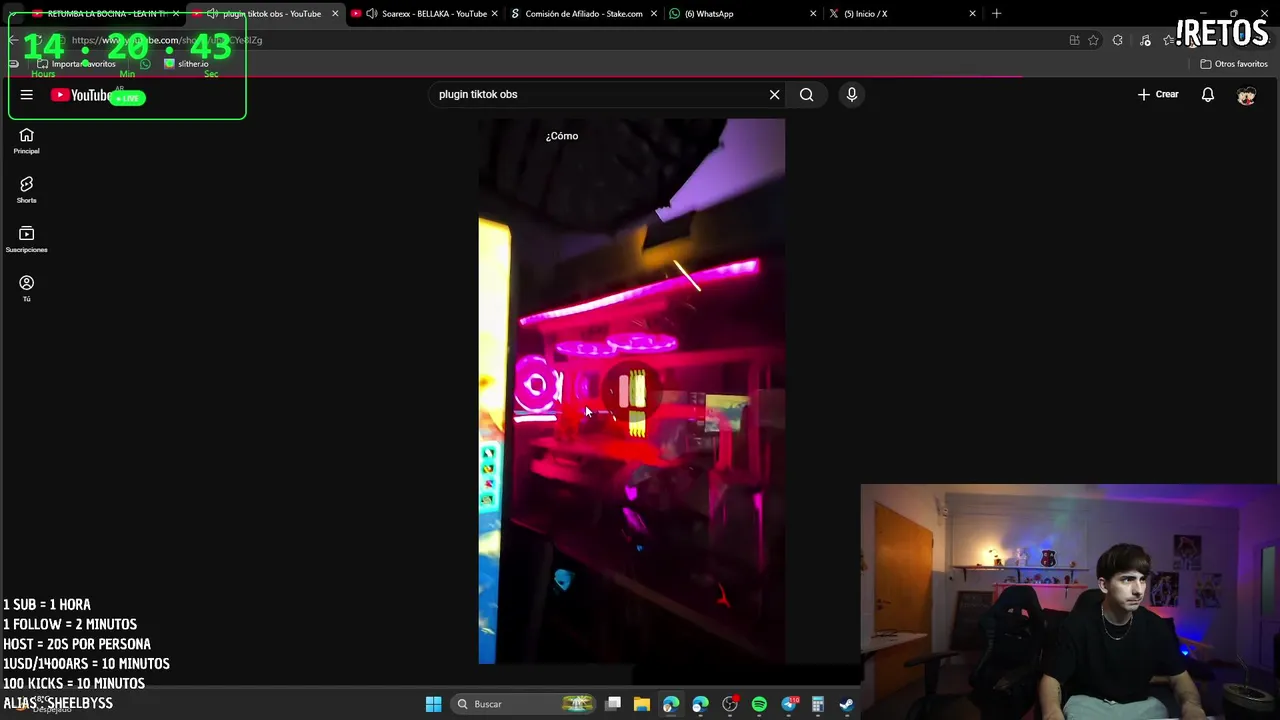Image resolution: width=1280 pixels, height=720 pixels.
Task: Open the active Edge browser taskbar icon
Action: (x=671, y=704)
